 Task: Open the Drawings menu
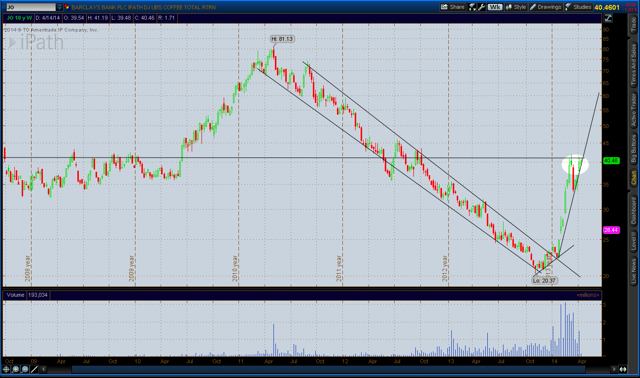(x=546, y=7)
